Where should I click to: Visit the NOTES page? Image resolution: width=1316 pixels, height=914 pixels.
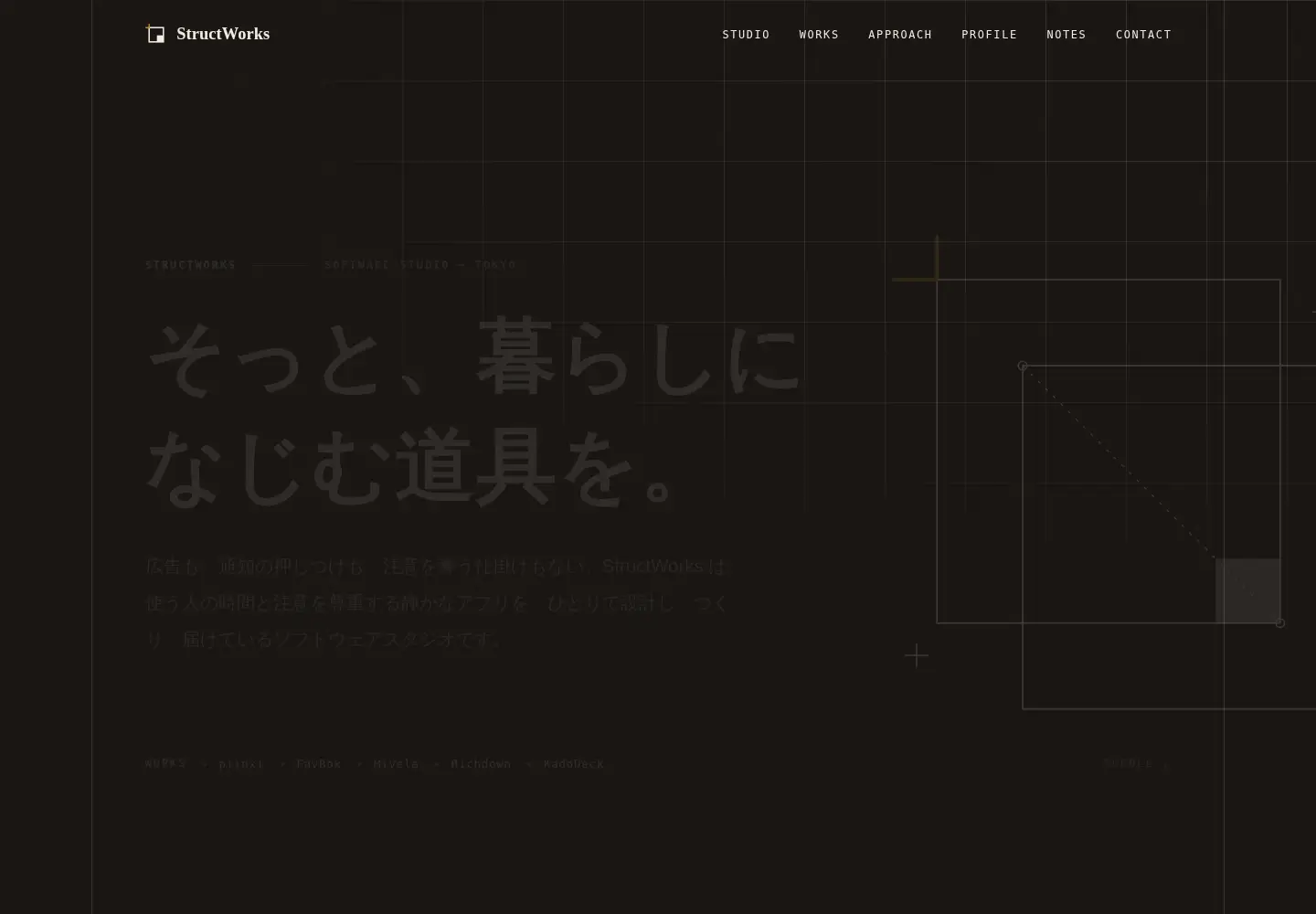(1067, 35)
